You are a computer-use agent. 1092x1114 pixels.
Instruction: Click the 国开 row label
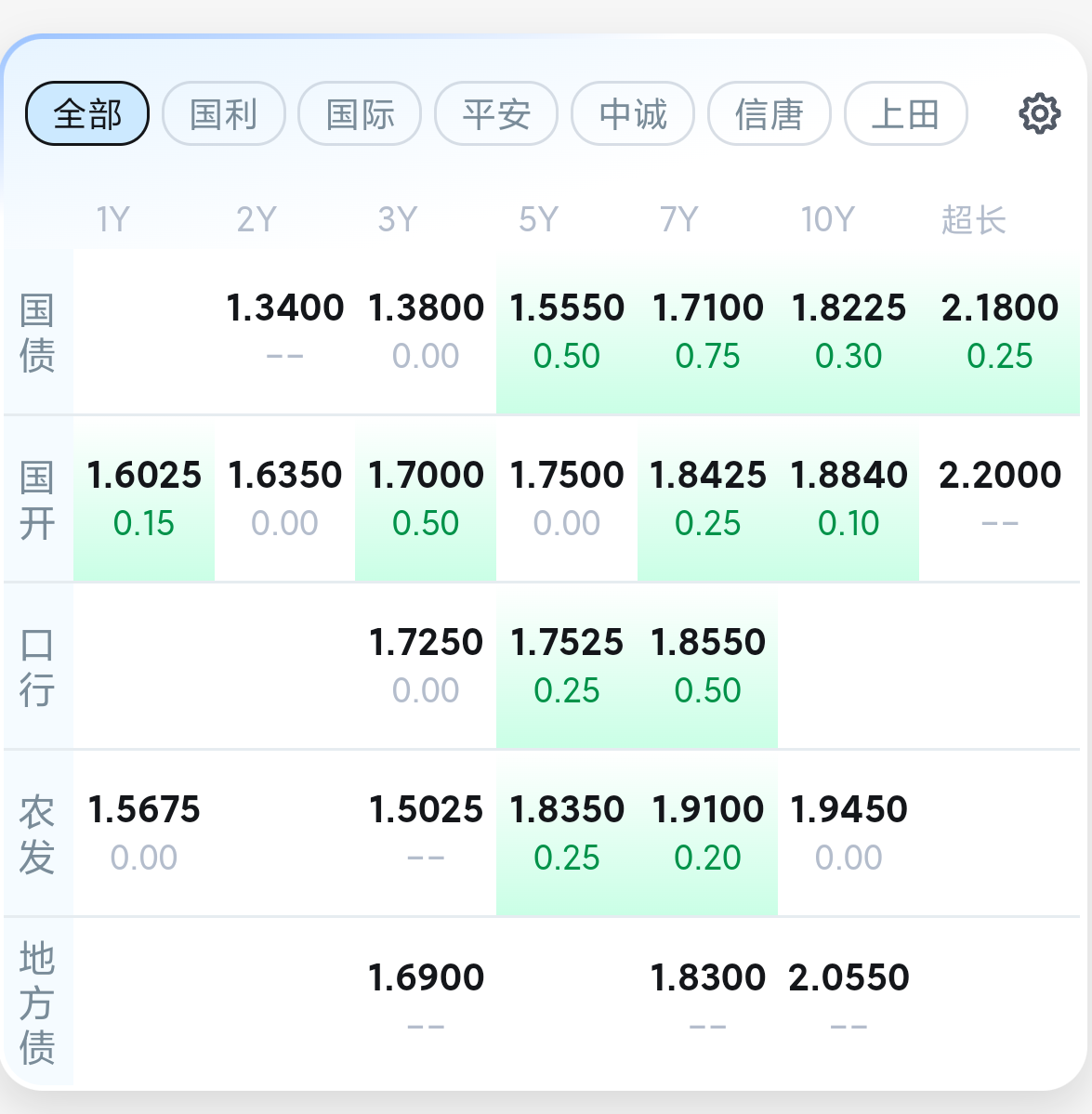pos(37,500)
